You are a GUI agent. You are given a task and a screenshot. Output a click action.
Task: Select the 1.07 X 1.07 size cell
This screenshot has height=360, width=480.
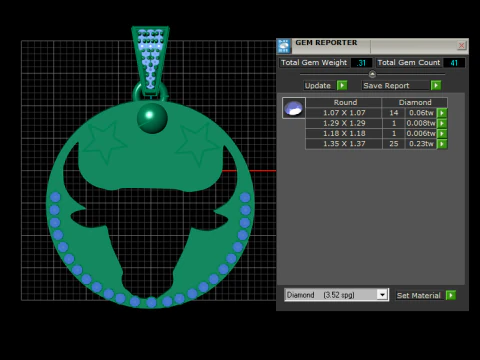tap(344, 113)
